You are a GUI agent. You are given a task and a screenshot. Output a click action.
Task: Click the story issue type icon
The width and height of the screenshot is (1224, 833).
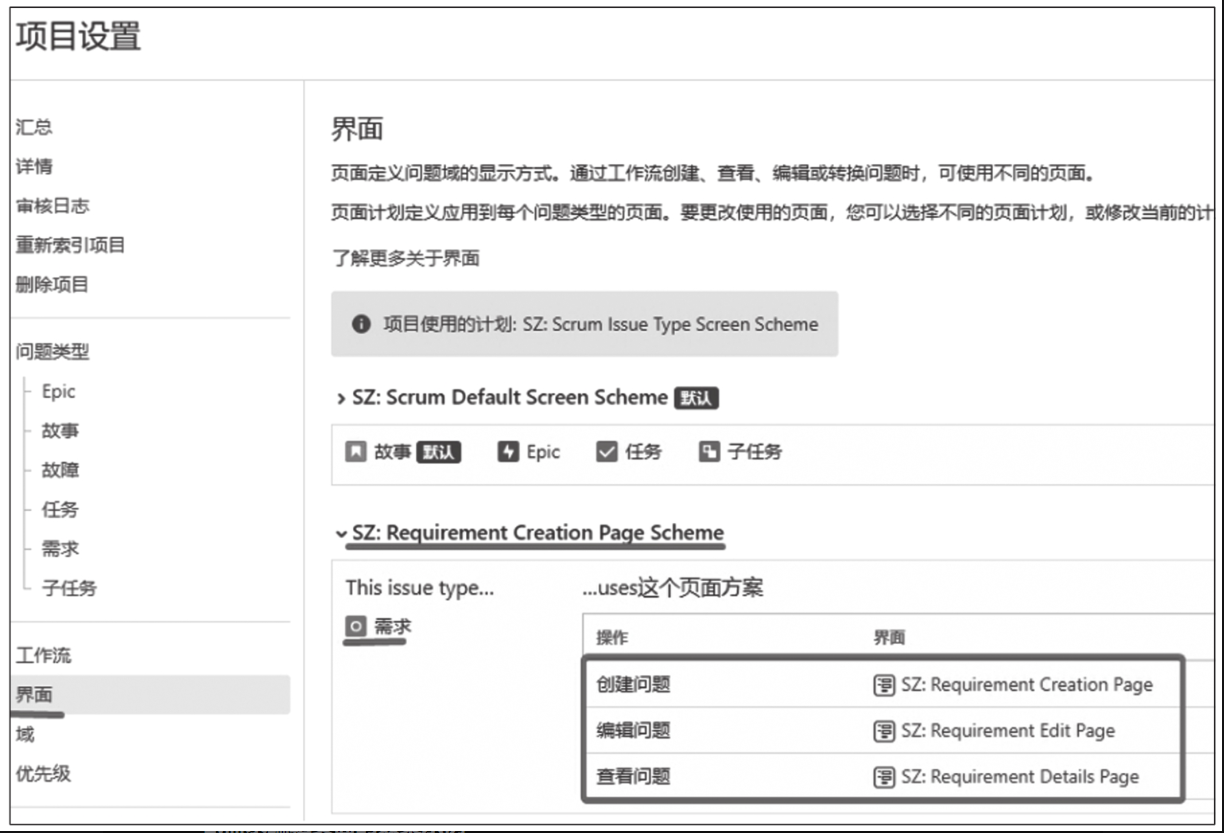(355, 452)
